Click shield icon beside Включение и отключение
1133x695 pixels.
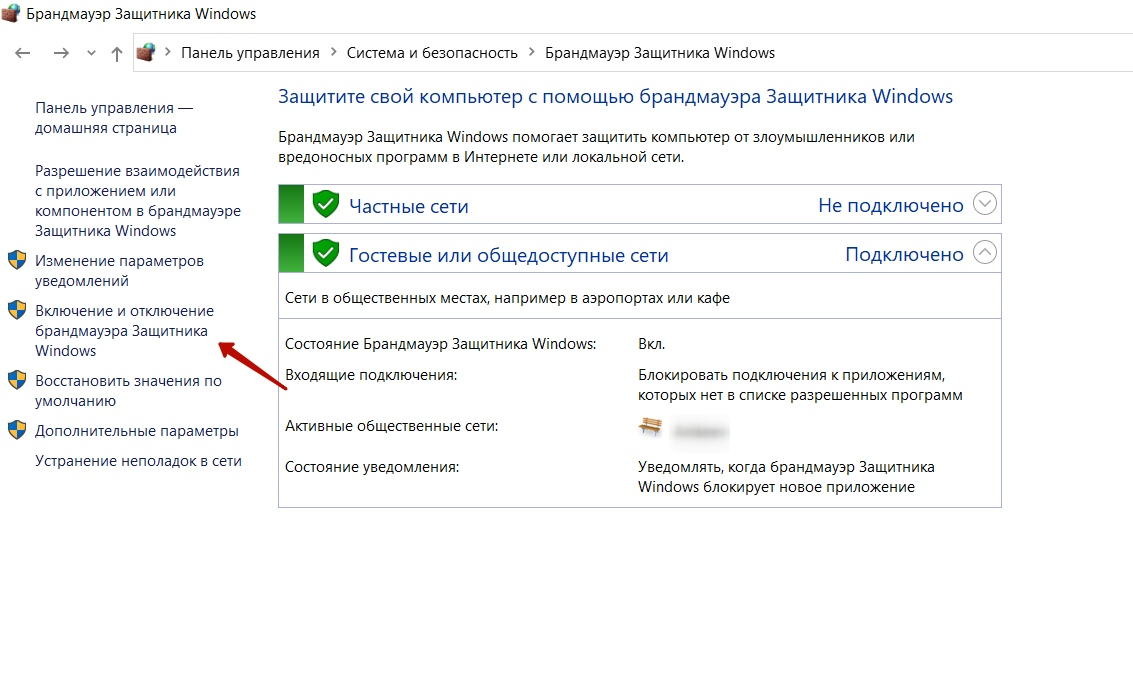tap(17, 310)
